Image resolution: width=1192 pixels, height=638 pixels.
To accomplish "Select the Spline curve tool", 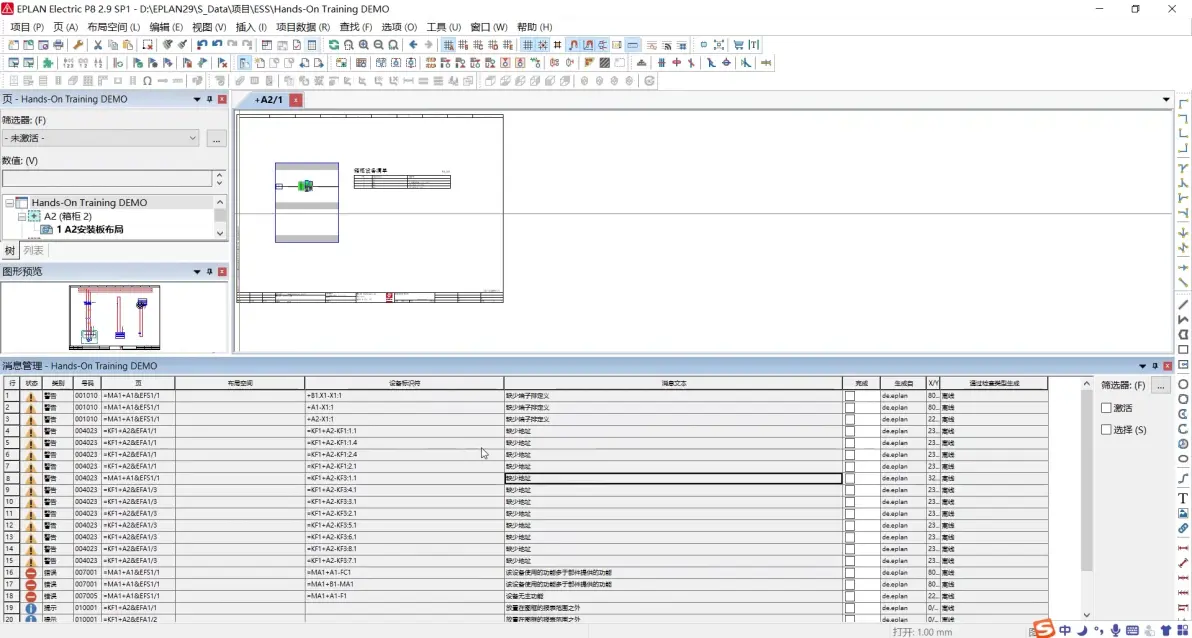I will coord(1183,478).
